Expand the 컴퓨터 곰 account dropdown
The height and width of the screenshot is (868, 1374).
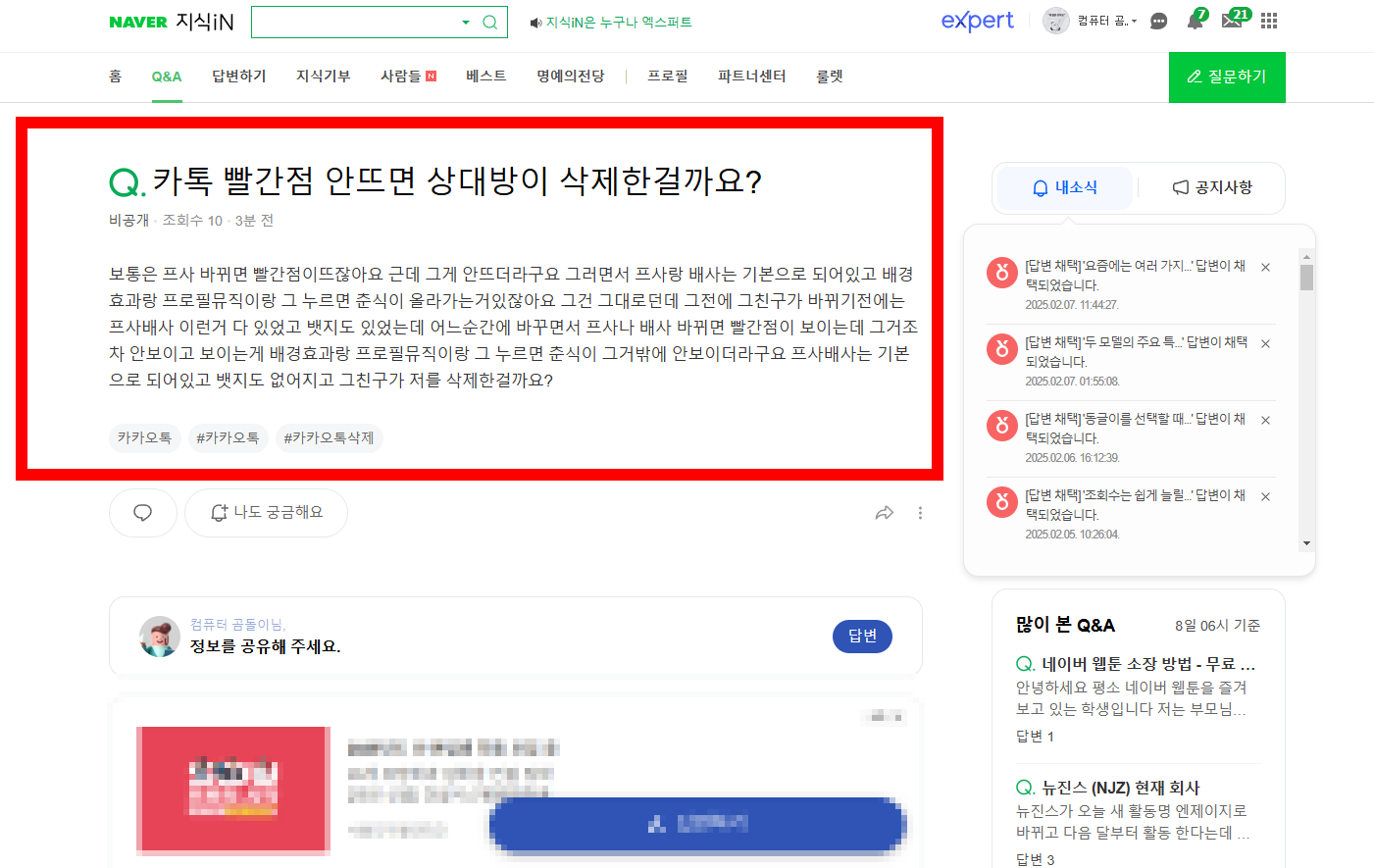pyautogui.click(x=1107, y=21)
